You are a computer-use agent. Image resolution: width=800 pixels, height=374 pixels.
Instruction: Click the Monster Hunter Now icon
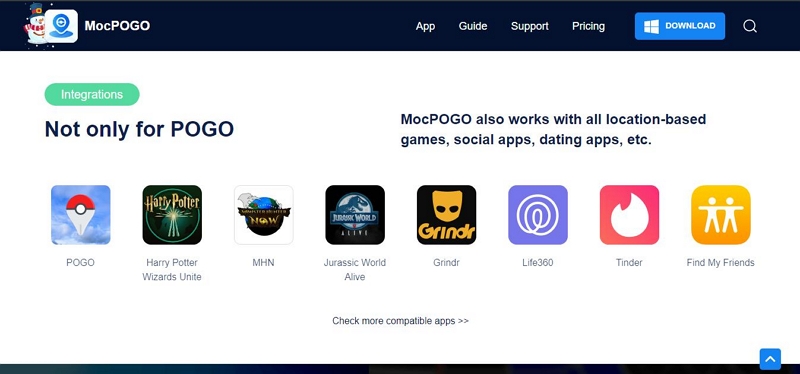pos(263,215)
